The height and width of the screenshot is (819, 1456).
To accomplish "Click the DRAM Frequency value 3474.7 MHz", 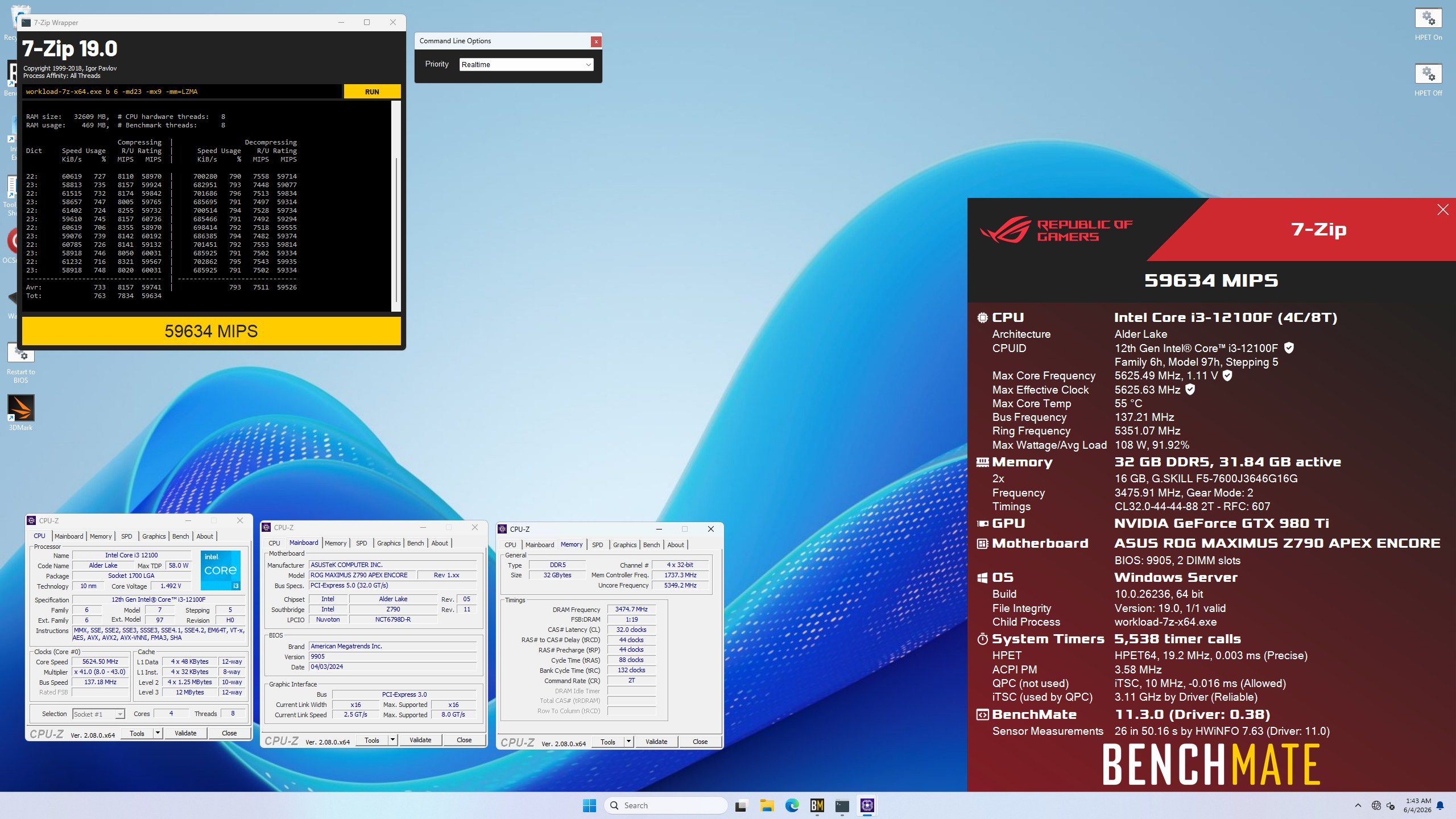I will click(631, 609).
